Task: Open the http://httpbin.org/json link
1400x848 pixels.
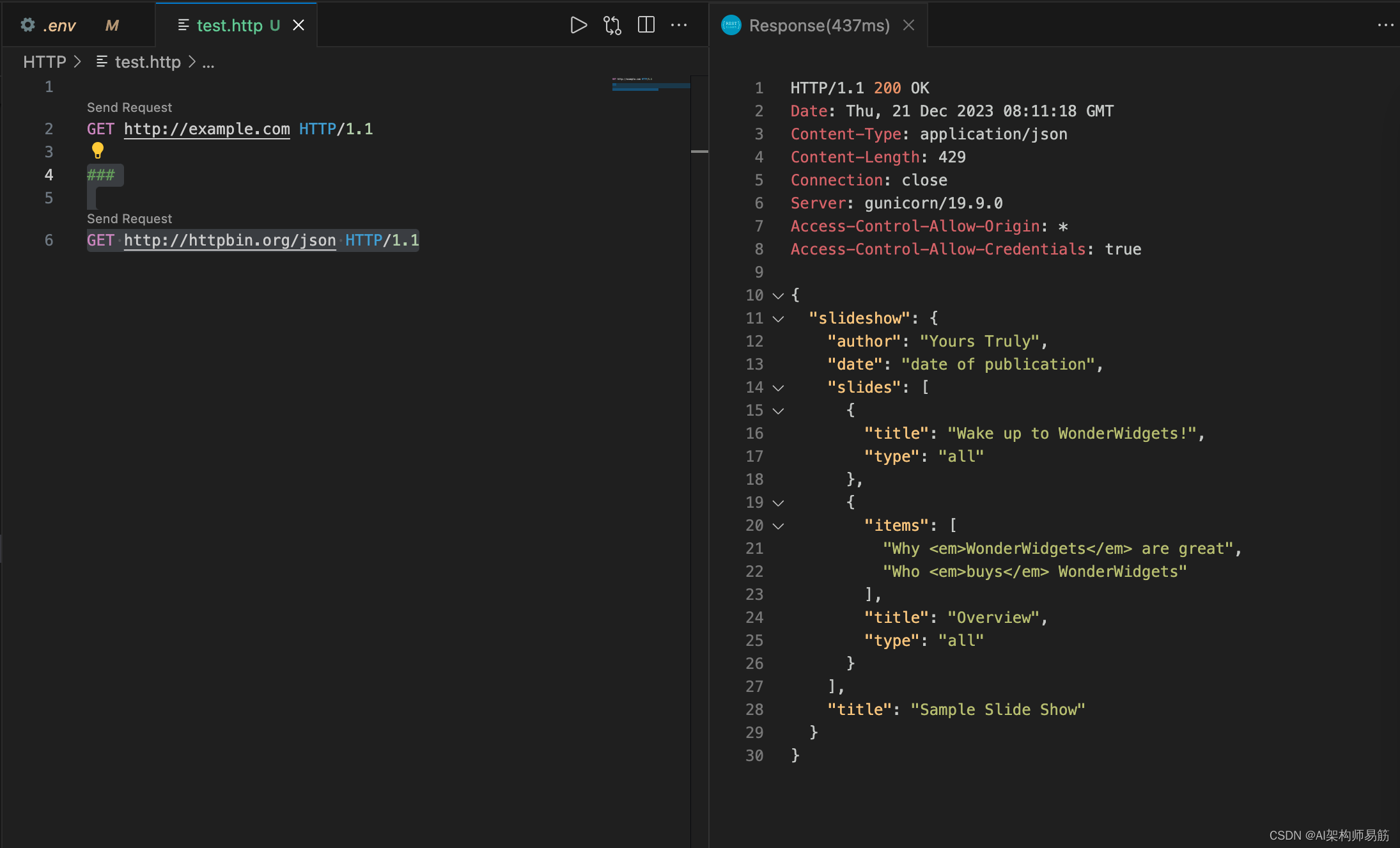Action: click(x=229, y=240)
